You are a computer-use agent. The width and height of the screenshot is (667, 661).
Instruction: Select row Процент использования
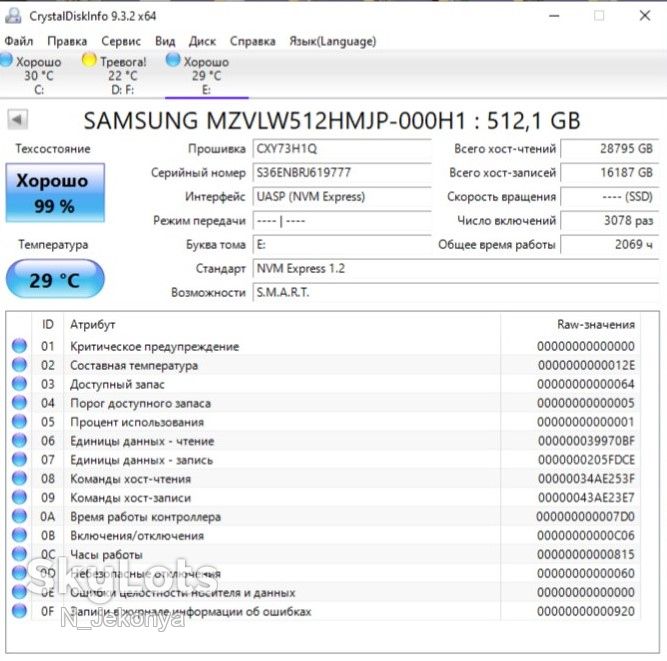[325, 422]
